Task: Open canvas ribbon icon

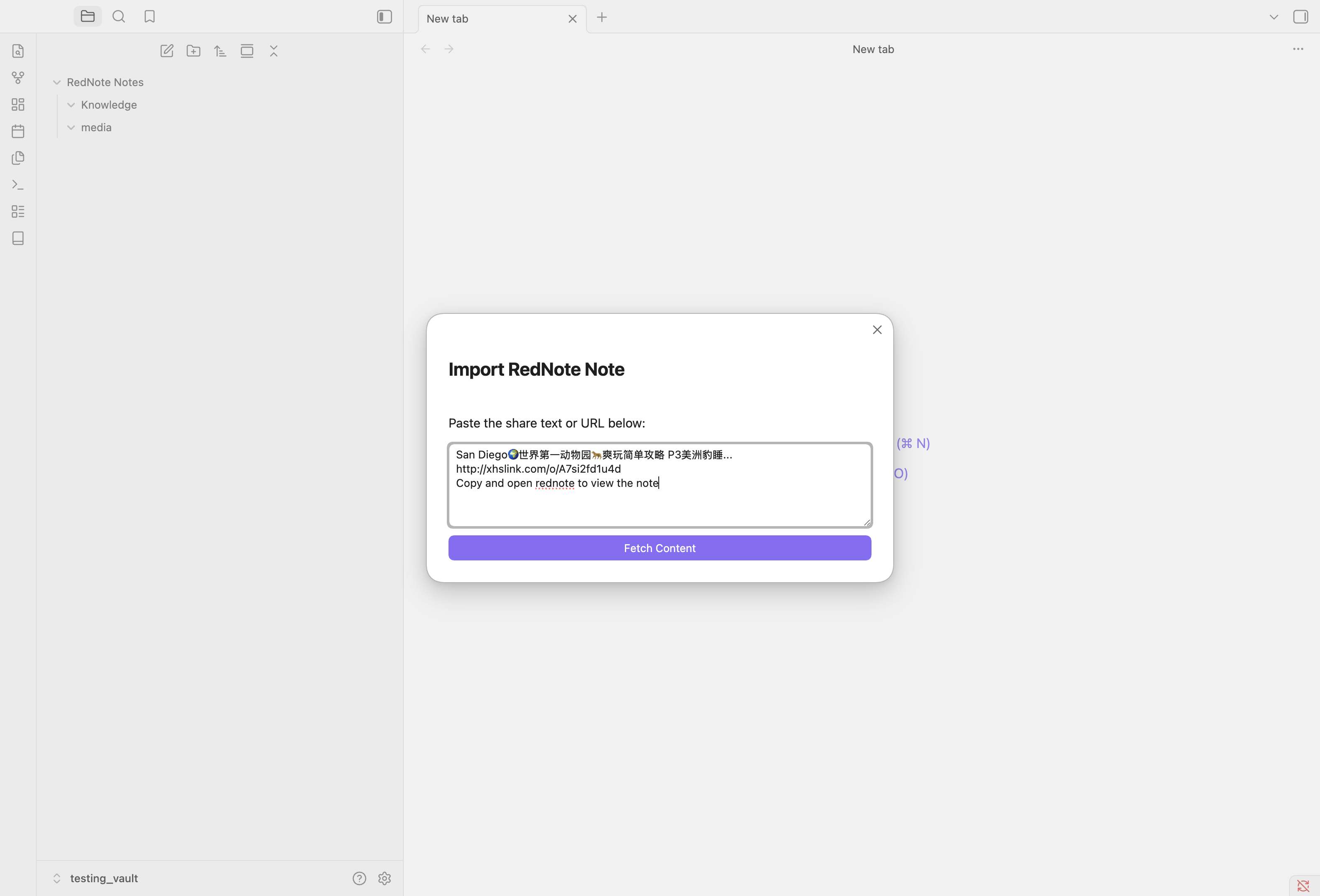Action: tap(18, 104)
